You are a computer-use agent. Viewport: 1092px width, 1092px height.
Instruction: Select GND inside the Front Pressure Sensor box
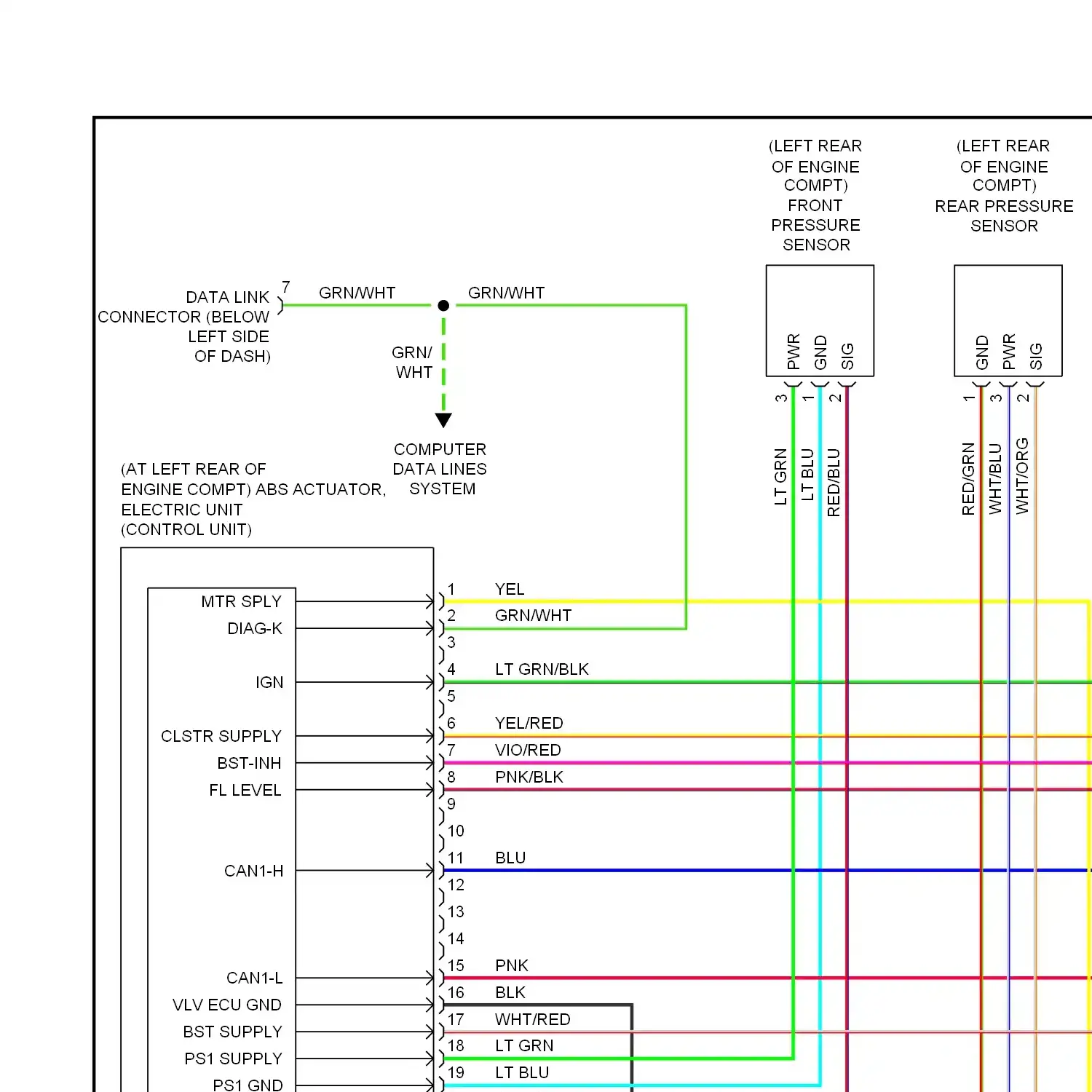click(x=820, y=352)
